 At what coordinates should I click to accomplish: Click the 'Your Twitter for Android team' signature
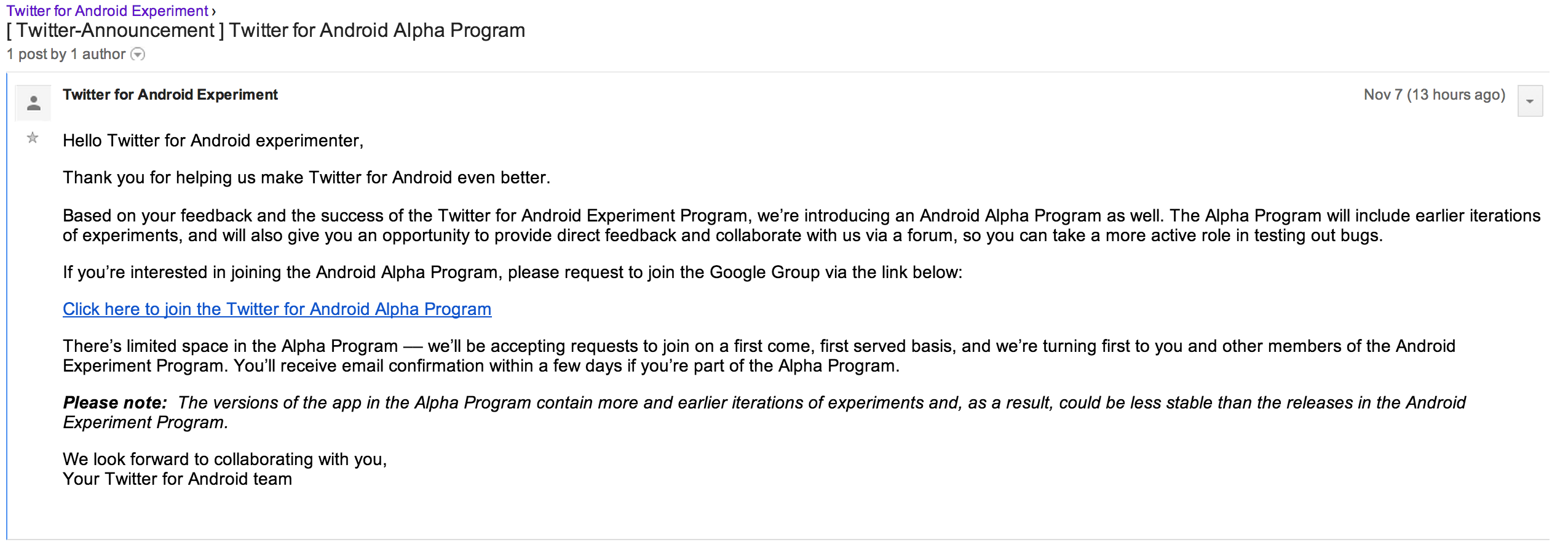click(x=177, y=479)
